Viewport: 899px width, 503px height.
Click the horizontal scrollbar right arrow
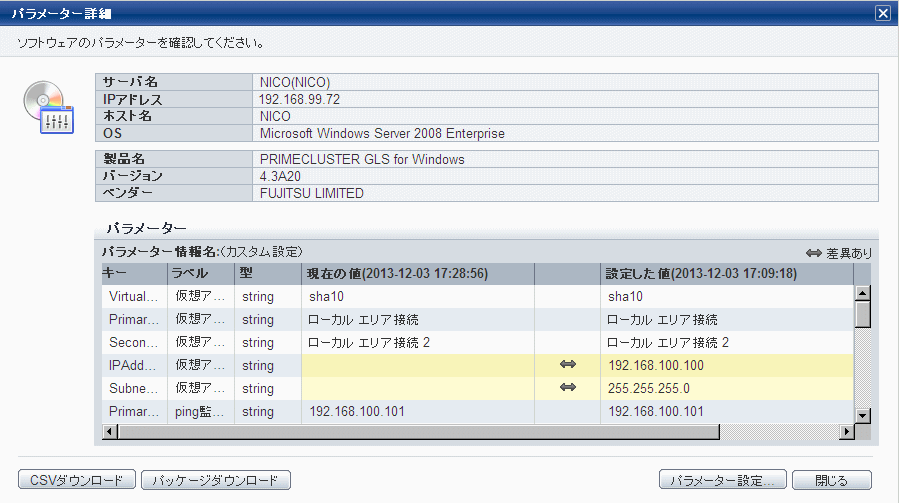[846, 431]
